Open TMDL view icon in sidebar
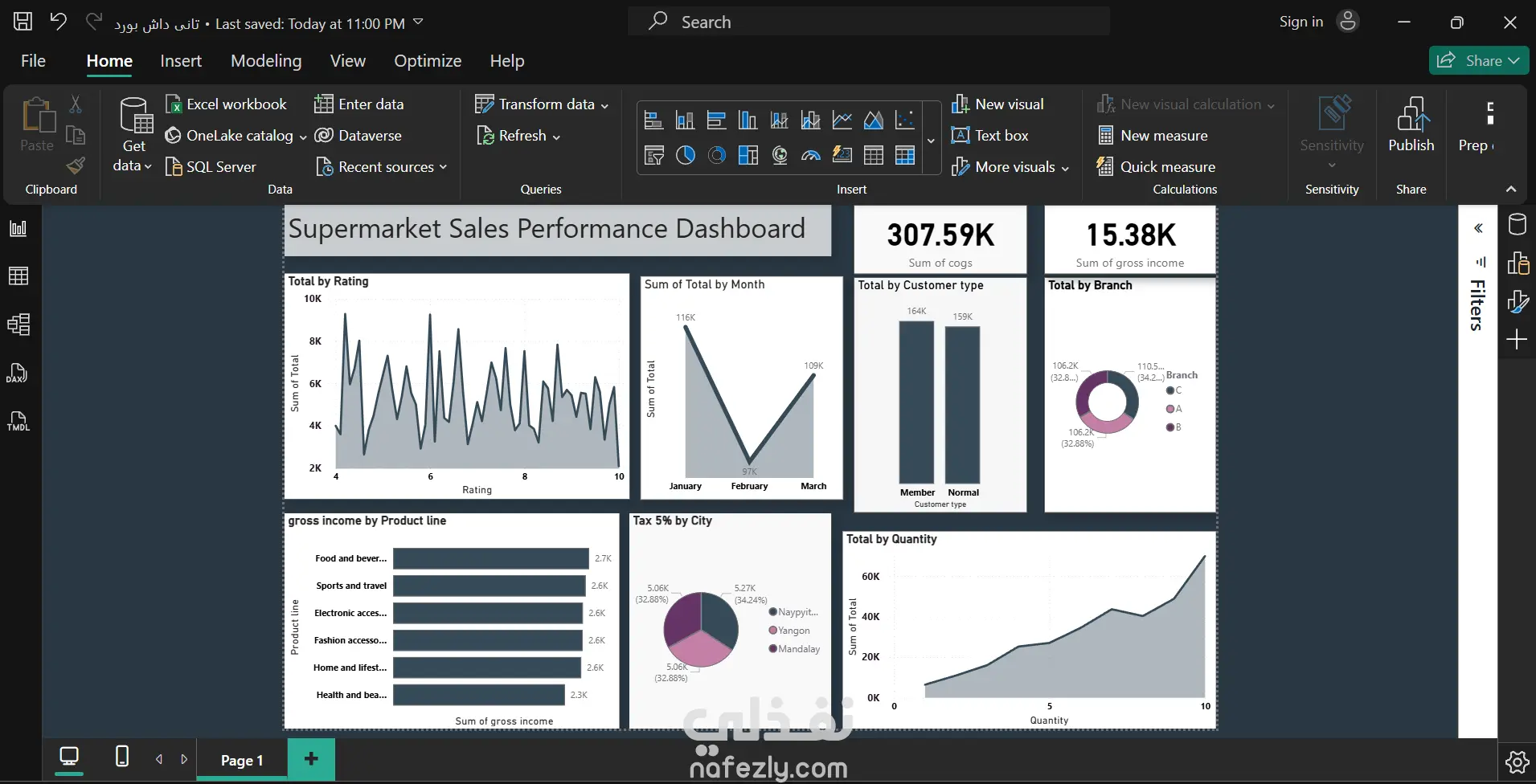 (x=18, y=422)
